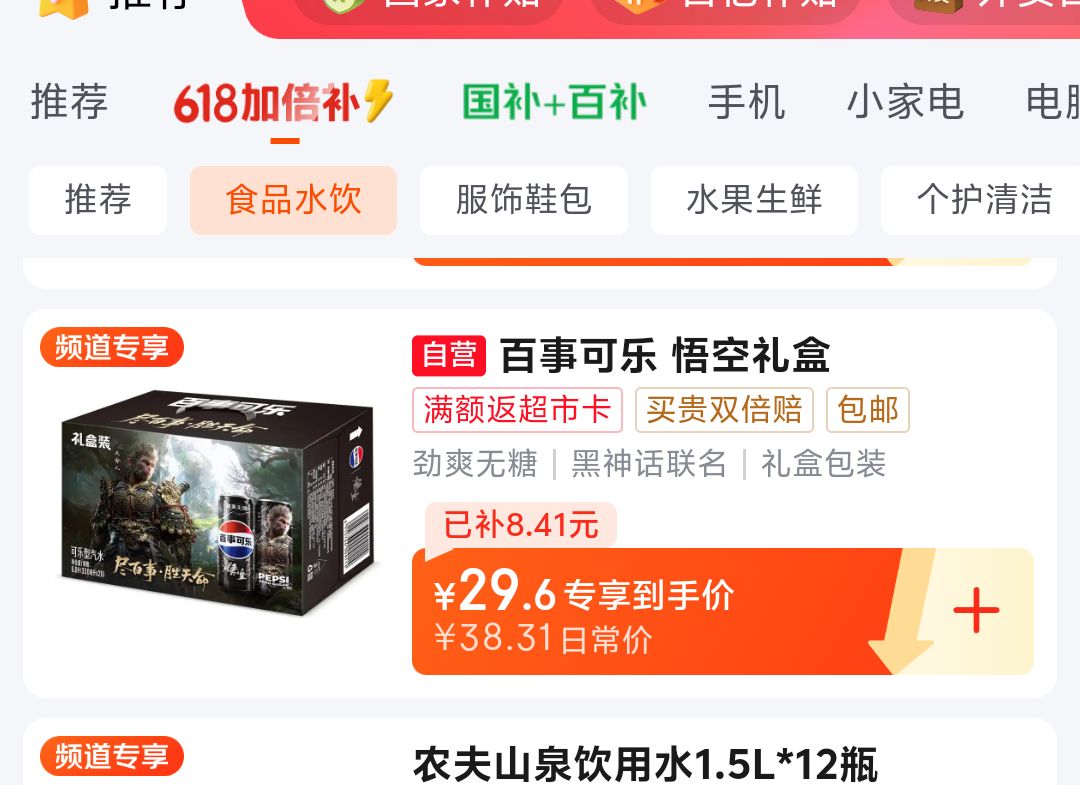Tap the 买贵双倍赔 guarantee tag

click(x=724, y=410)
